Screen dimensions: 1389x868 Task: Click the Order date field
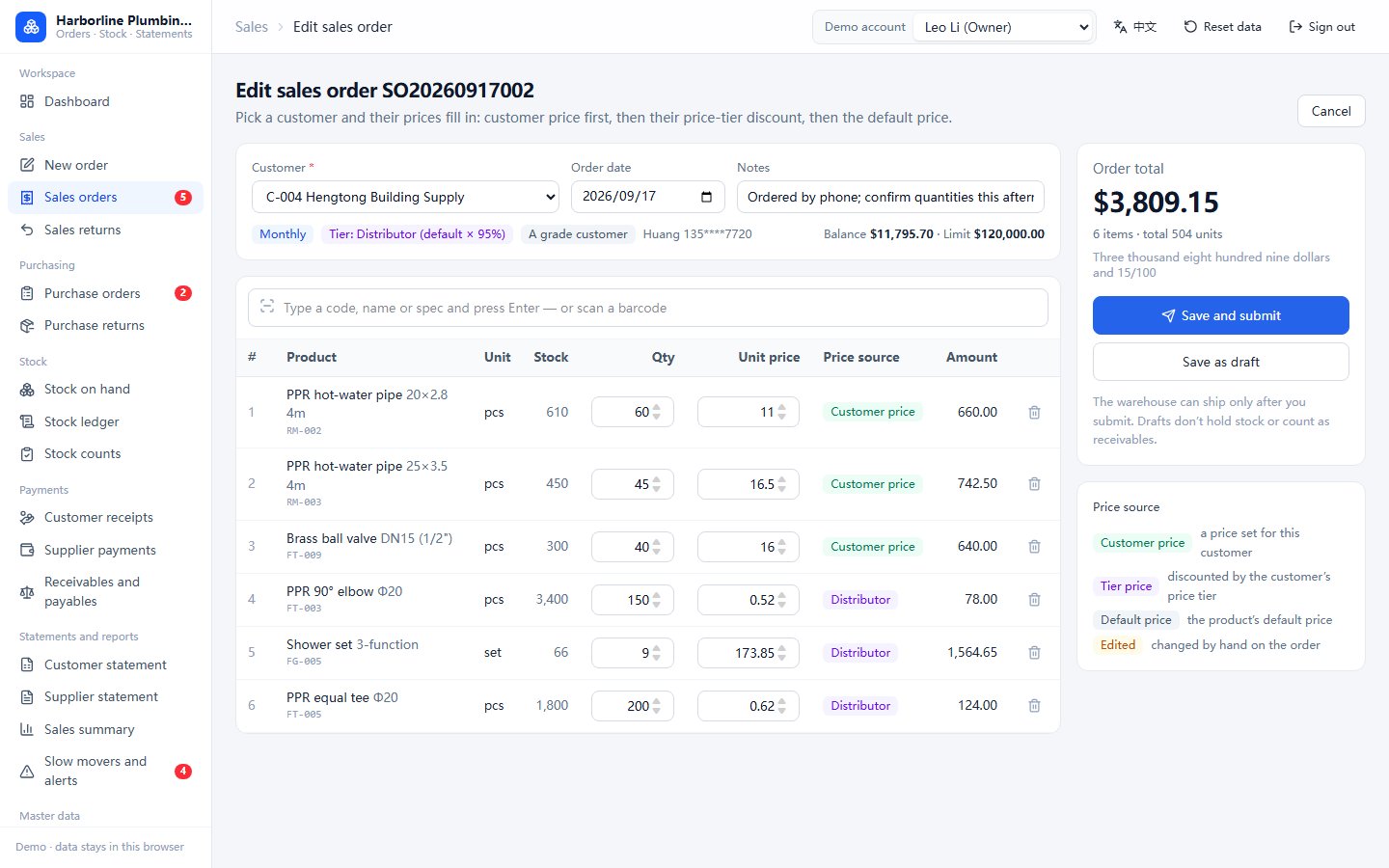pos(648,197)
